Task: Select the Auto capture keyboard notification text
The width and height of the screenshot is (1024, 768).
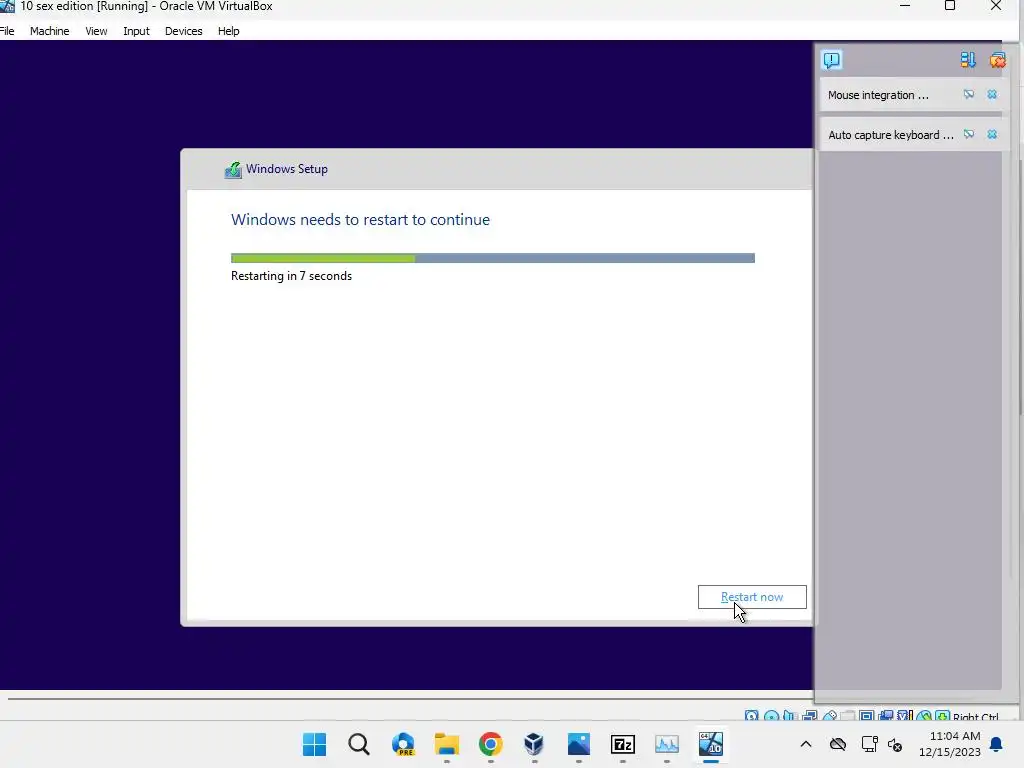Action: point(891,135)
